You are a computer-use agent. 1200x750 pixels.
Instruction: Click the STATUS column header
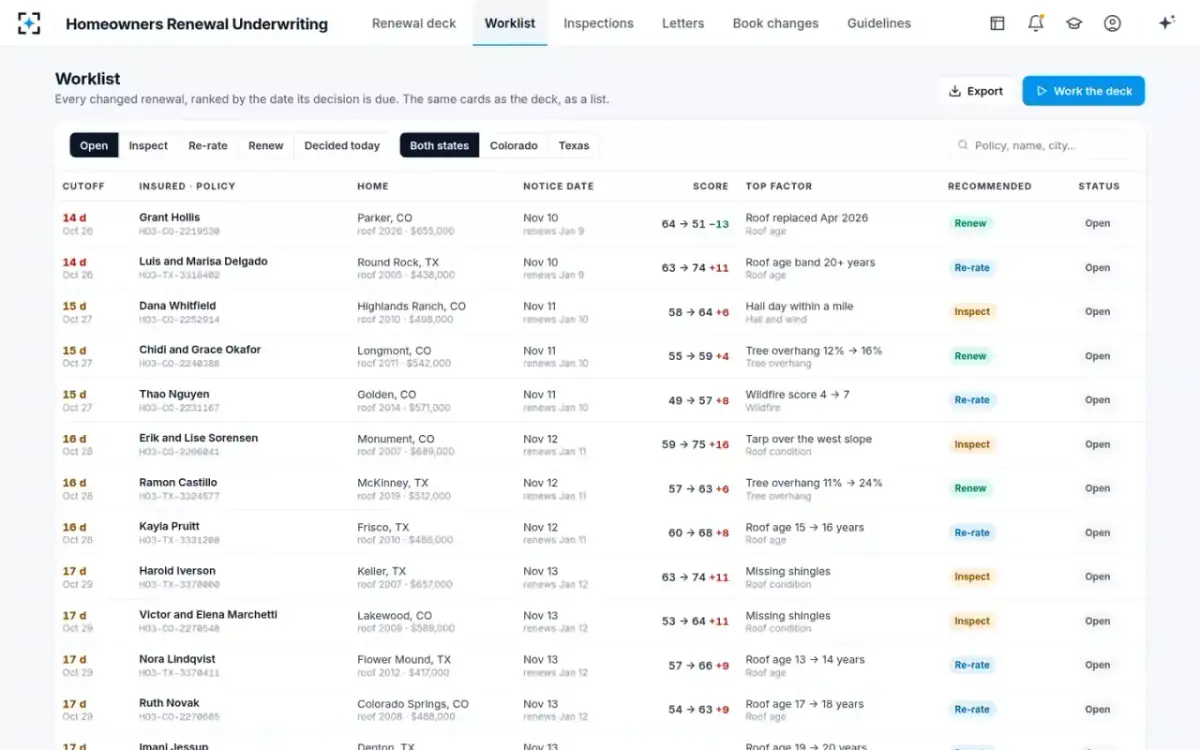[1099, 186]
